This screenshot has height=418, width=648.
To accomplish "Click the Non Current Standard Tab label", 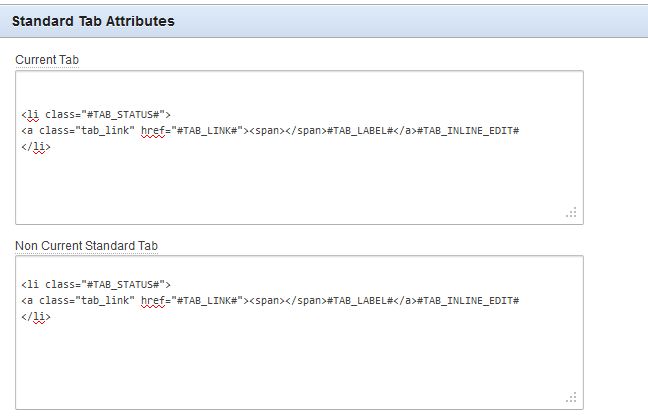I will tap(87, 245).
